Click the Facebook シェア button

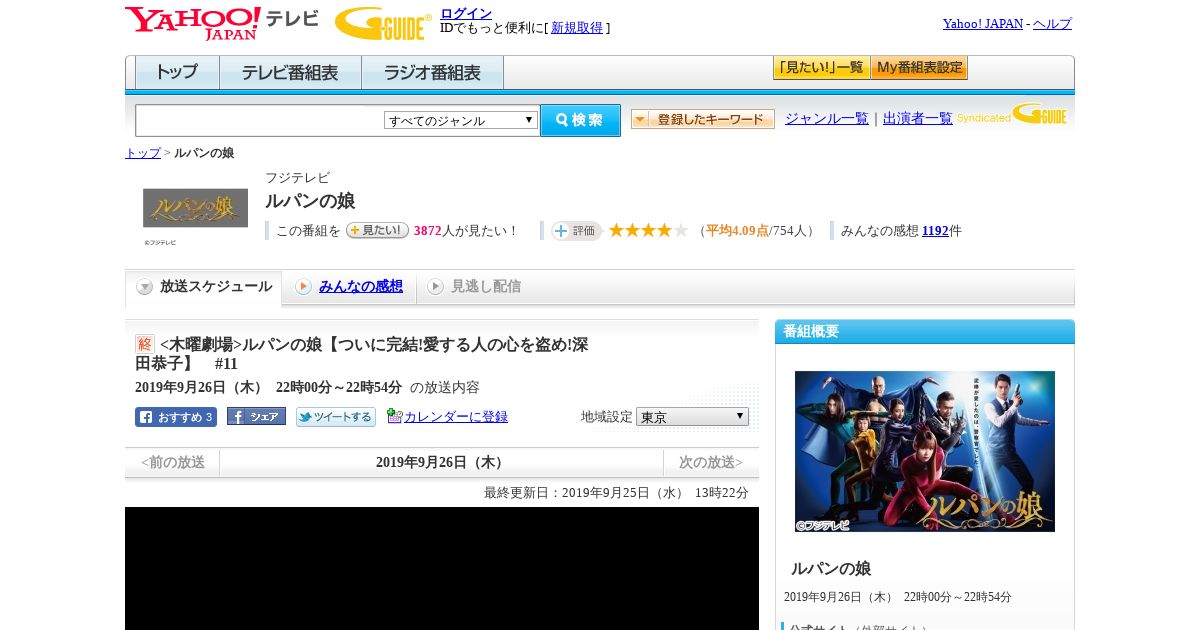(256, 416)
